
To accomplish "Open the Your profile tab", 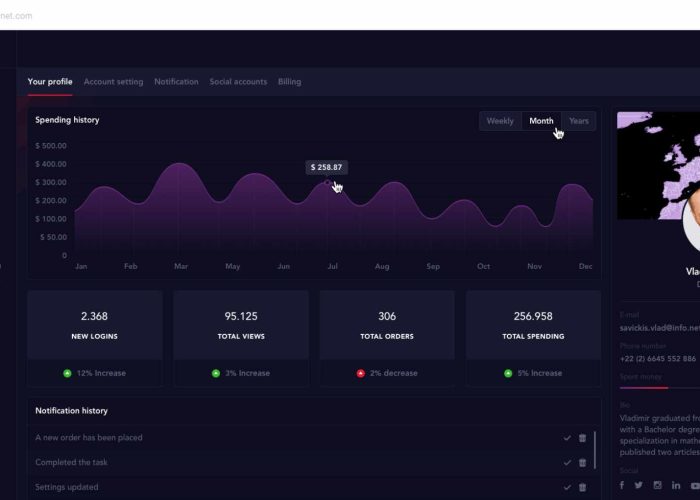I will pyautogui.click(x=50, y=82).
